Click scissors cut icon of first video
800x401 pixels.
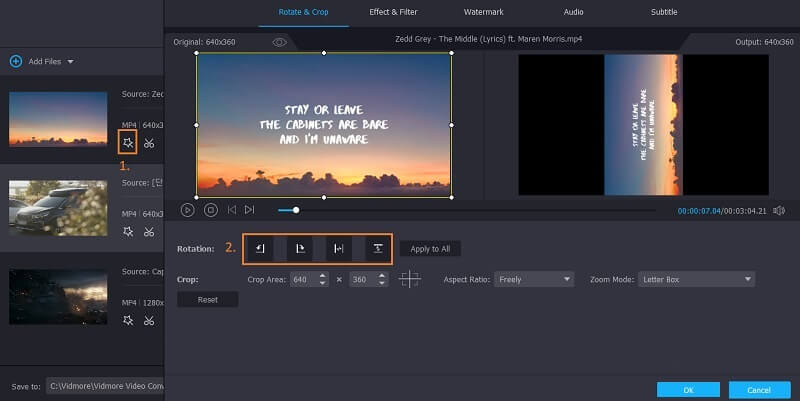(149, 143)
